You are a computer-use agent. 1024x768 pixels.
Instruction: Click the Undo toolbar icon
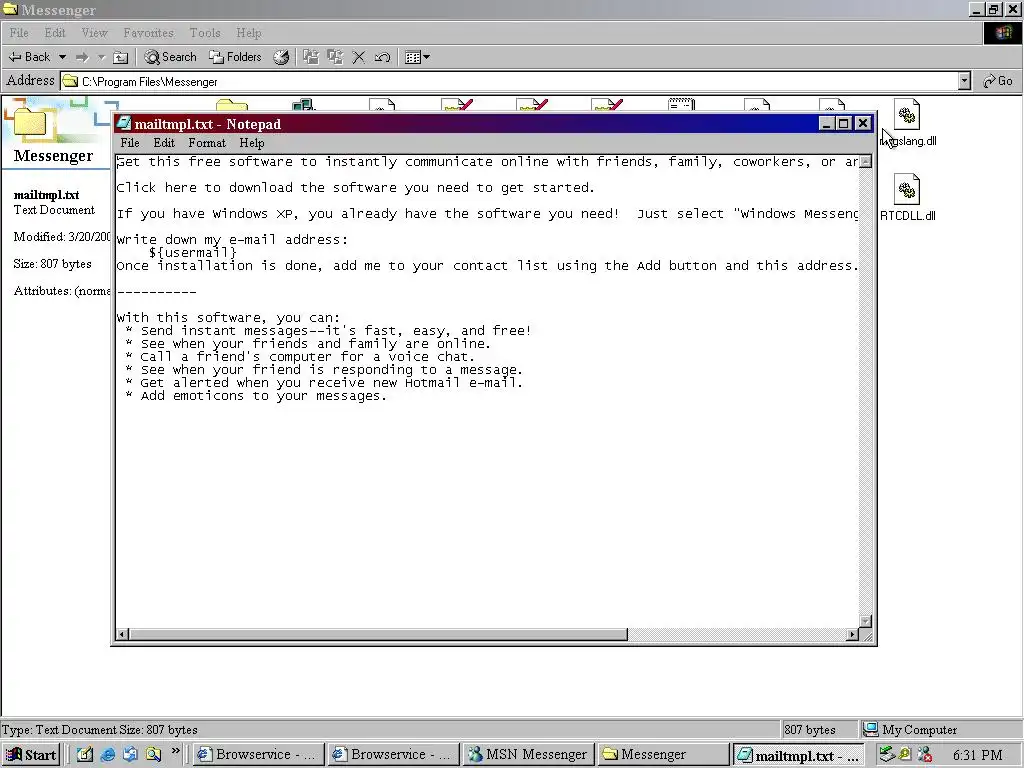383,57
